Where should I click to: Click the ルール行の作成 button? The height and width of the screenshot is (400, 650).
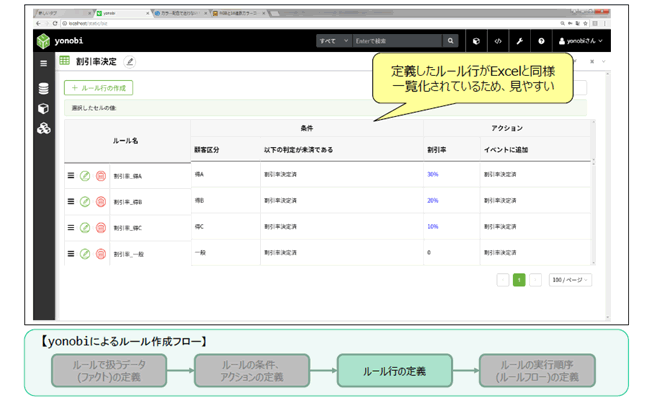pyautogui.click(x=99, y=88)
